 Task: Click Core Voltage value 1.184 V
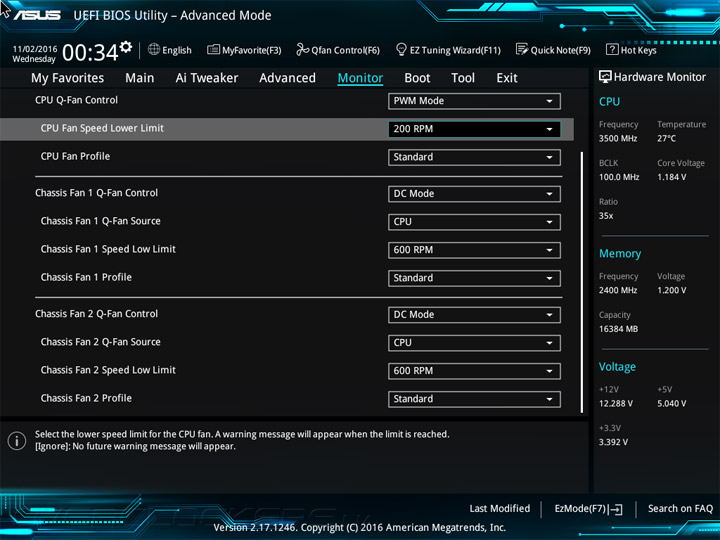pyautogui.click(x=672, y=177)
